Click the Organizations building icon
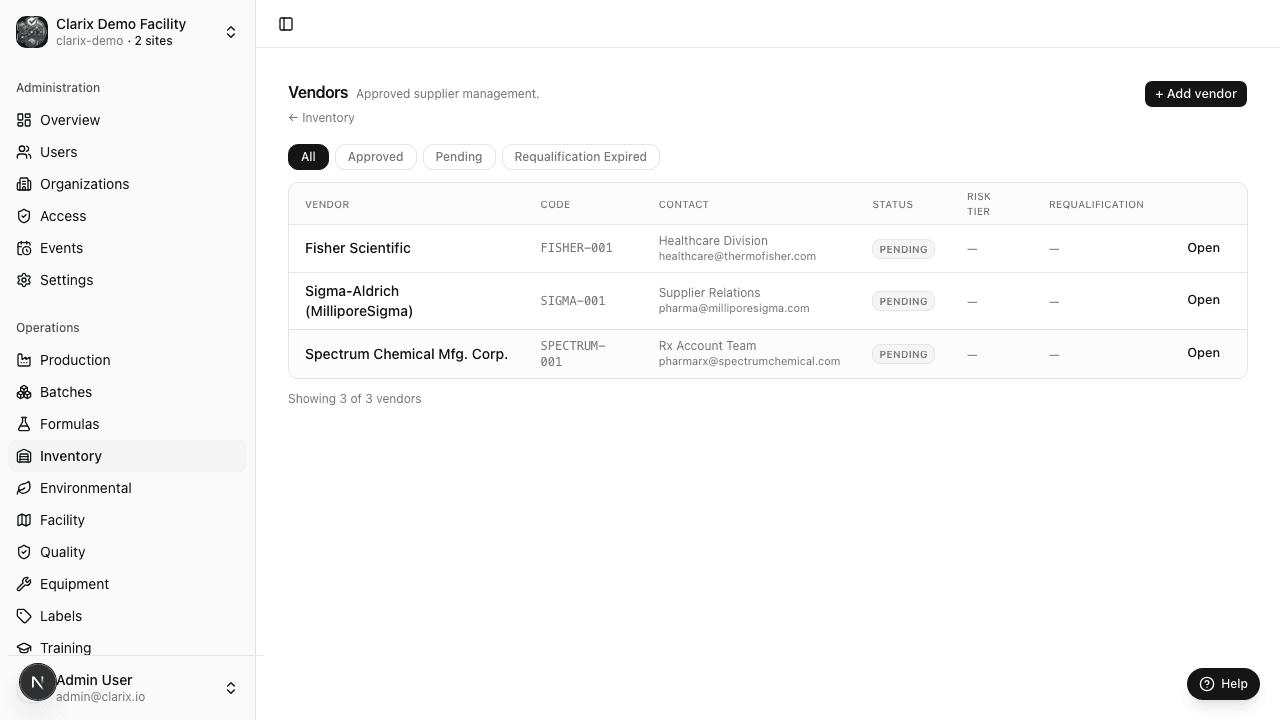 point(24,184)
